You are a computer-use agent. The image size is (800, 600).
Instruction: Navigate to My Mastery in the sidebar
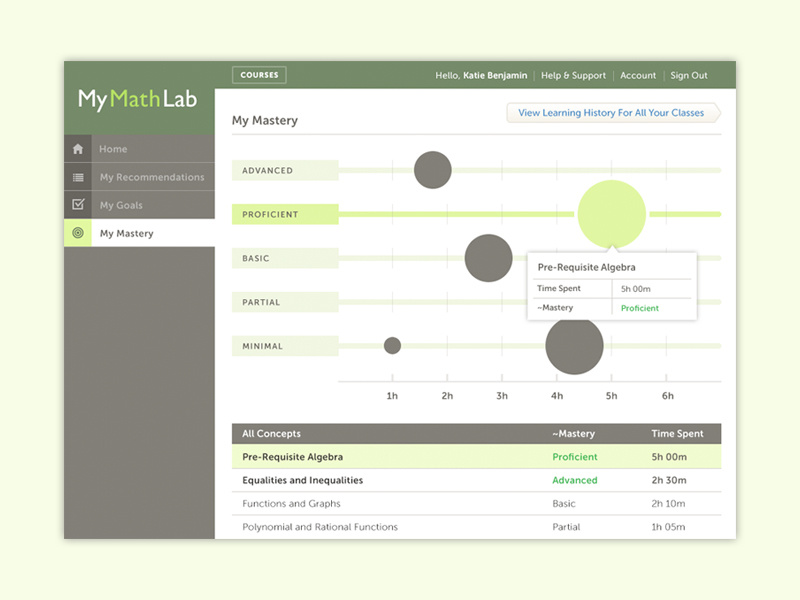(127, 233)
